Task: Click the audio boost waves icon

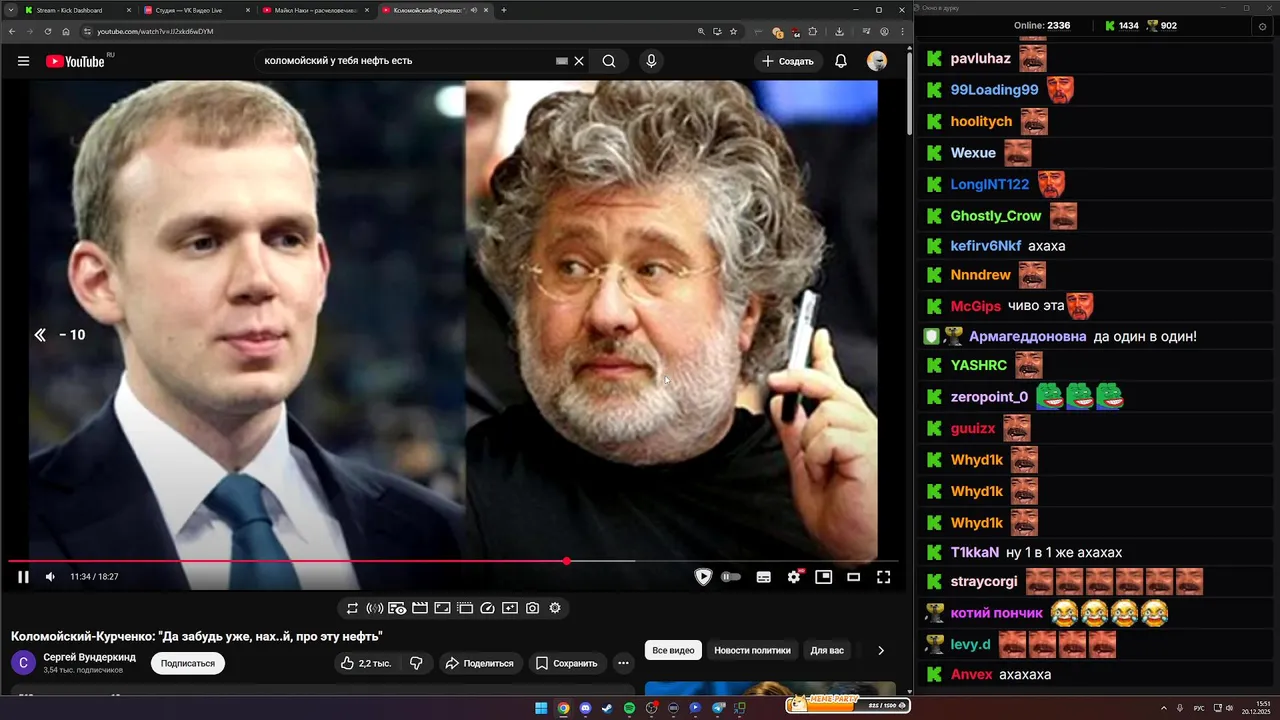Action: pyautogui.click(x=374, y=608)
